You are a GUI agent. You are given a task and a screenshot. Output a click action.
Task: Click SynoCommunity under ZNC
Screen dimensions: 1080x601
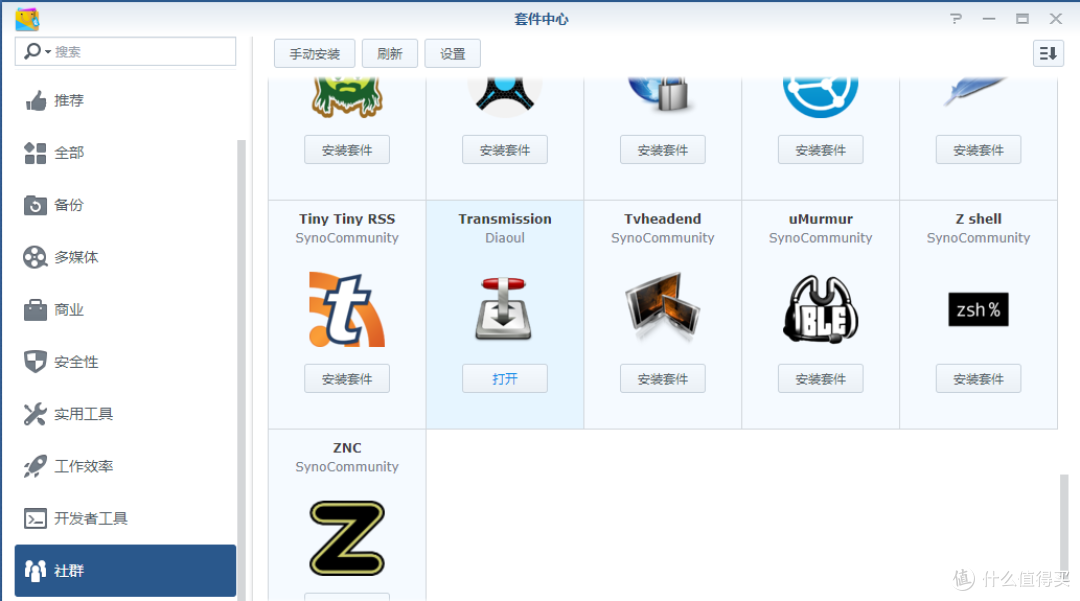[x=347, y=467]
